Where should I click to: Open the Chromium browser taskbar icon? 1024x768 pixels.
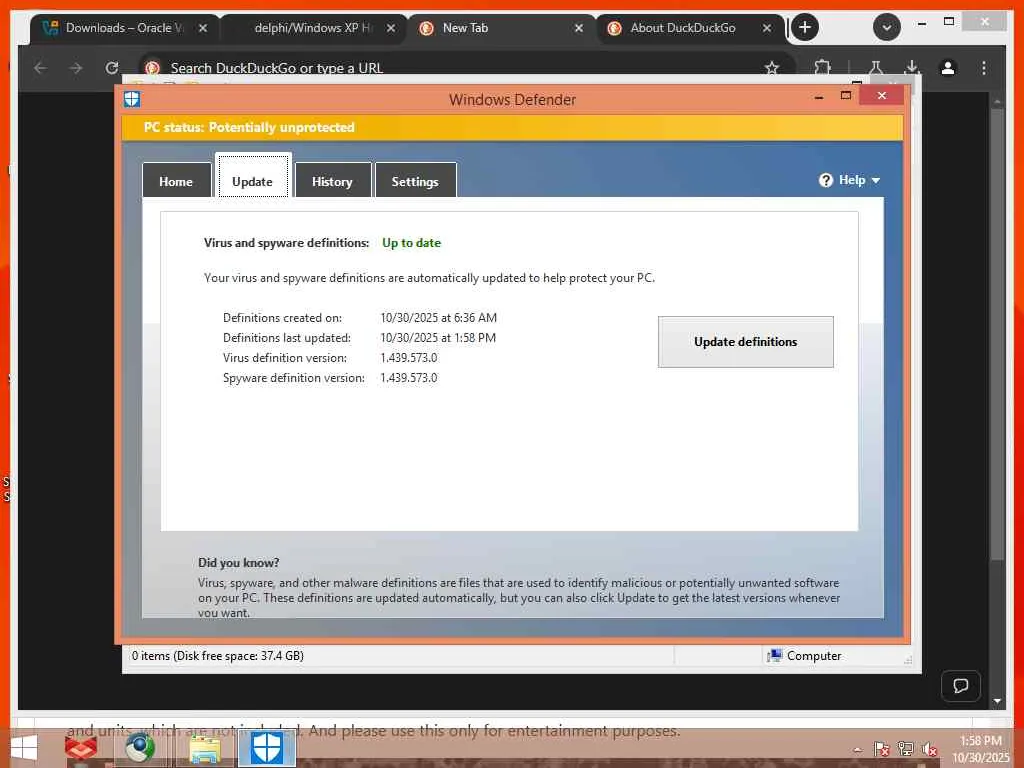[x=139, y=748]
